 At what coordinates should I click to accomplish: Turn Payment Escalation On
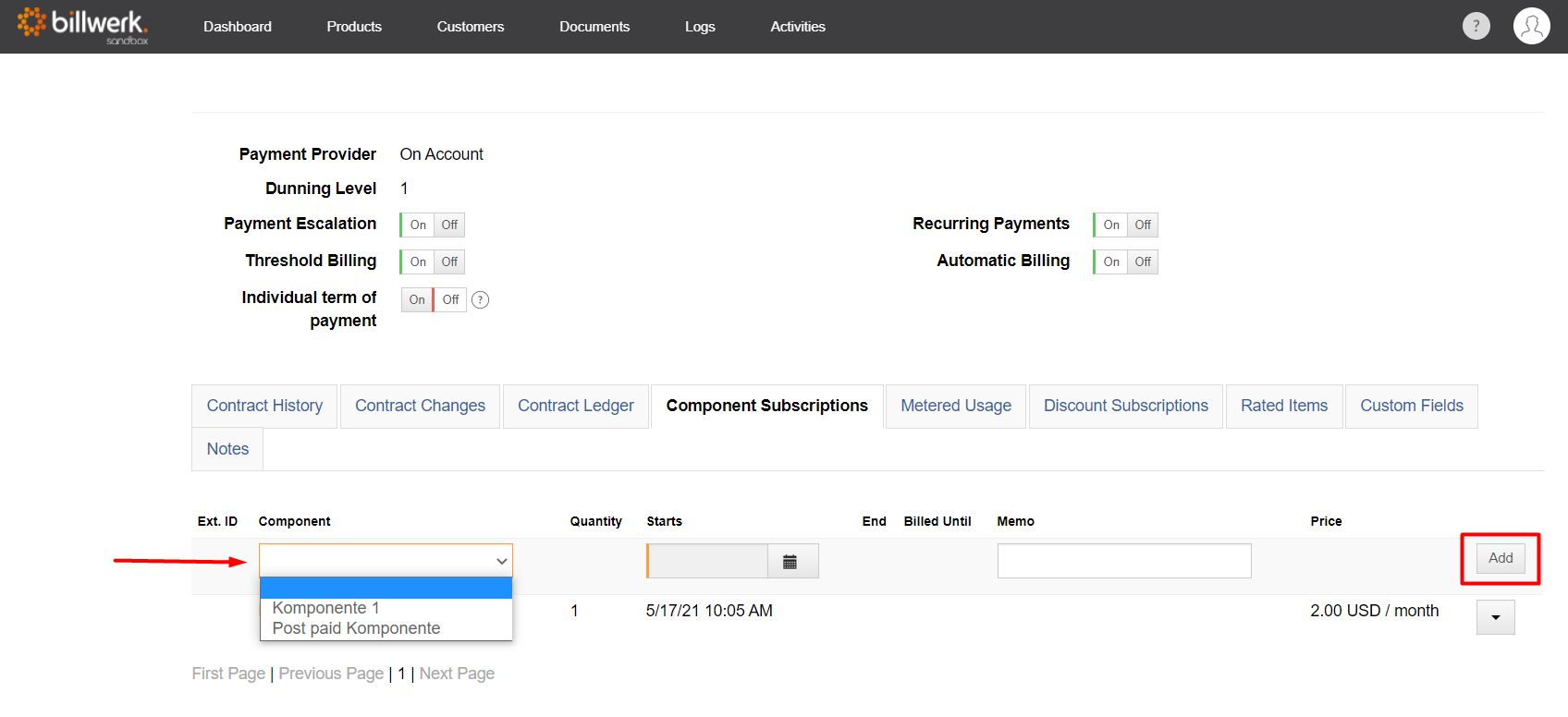coord(418,225)
